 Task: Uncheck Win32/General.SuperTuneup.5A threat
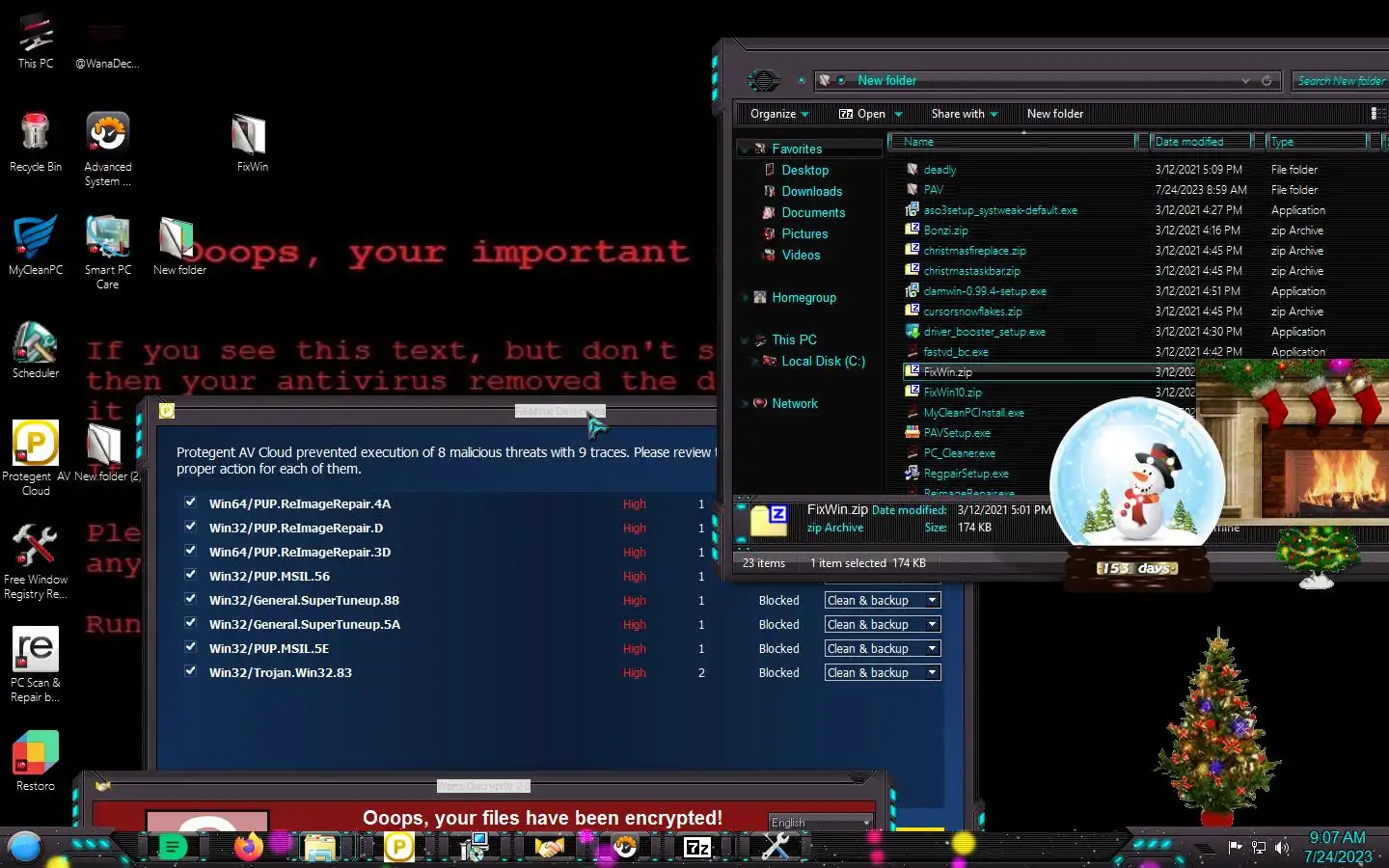coord(190,623)
